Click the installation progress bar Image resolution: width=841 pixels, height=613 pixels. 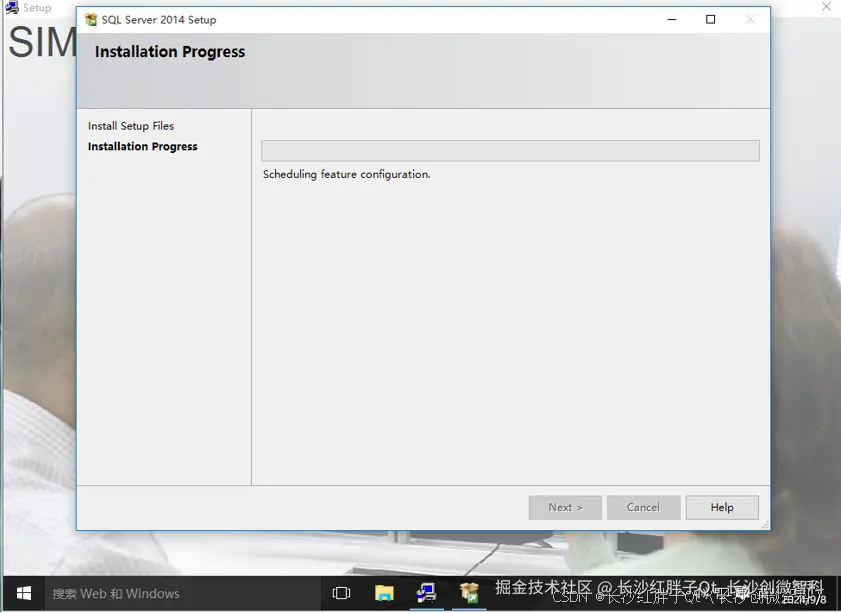pos(510,151)
